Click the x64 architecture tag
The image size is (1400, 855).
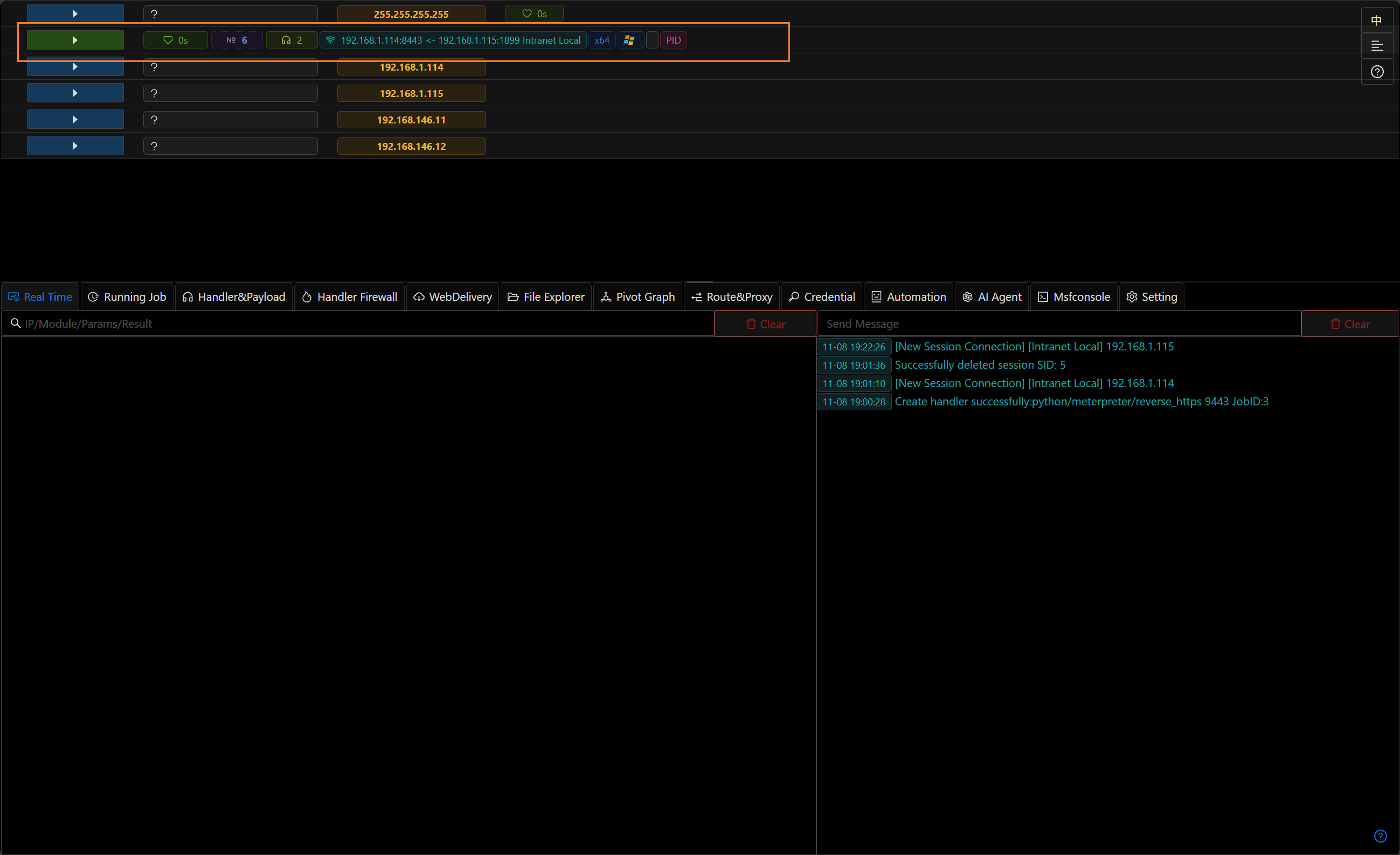(x=601, y=40)
